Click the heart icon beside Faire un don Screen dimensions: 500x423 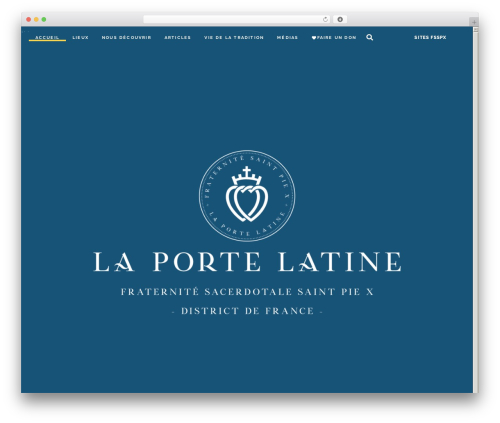[x=314, y=38]
